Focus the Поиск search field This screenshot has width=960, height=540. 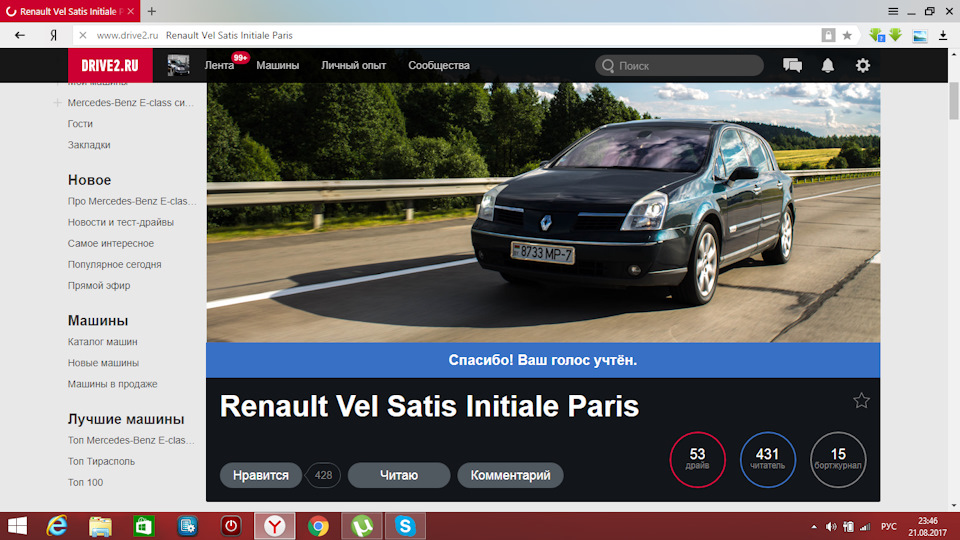coord(680,66)
